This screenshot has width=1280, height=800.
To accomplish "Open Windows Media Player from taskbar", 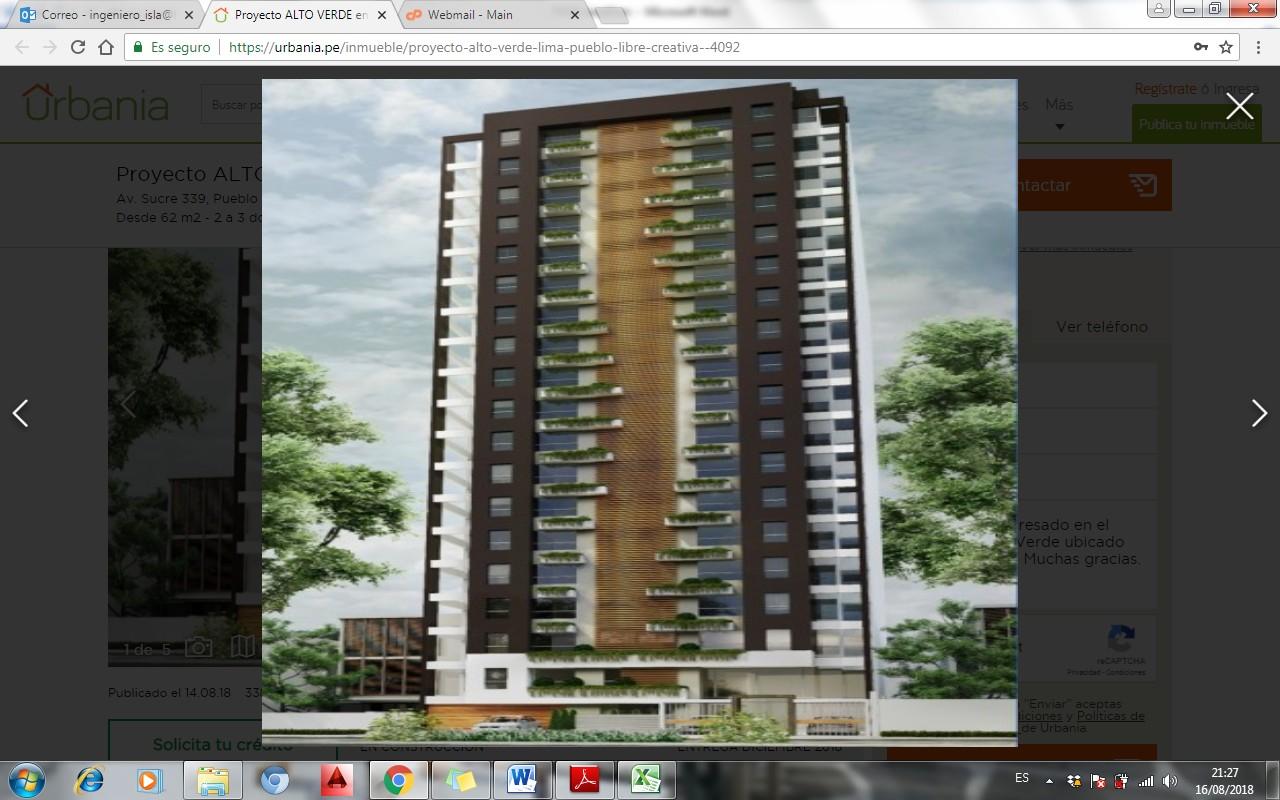I will coord(150,779).
